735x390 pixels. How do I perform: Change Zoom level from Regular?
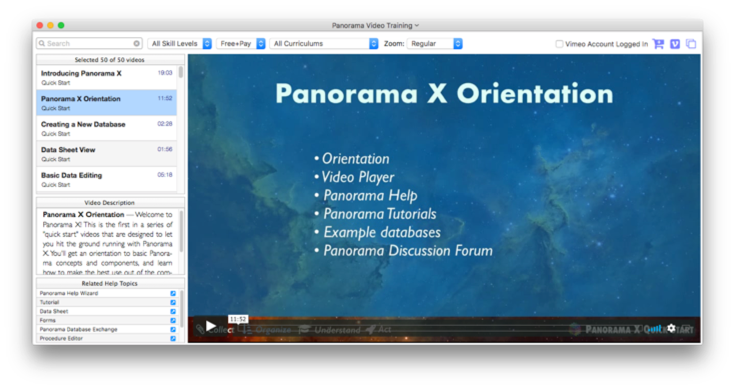tap(435, 44)
